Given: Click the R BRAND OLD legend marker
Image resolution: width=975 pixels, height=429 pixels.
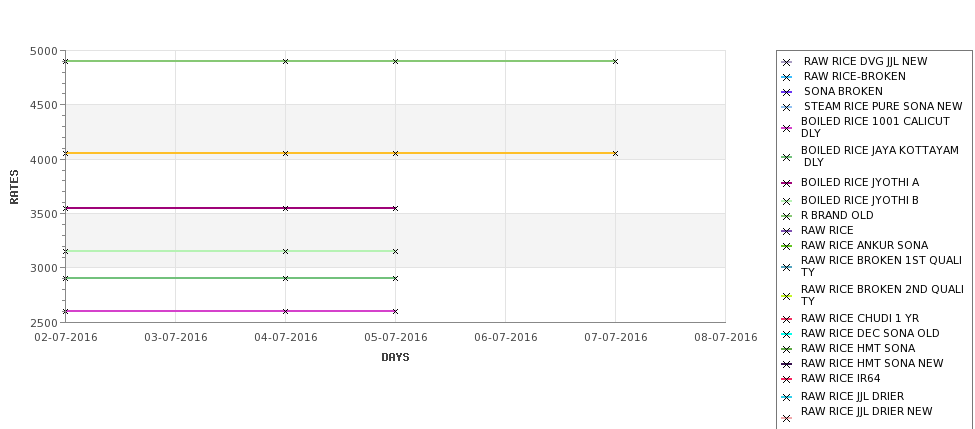Looking at the screenshot, I should (787, 216).
